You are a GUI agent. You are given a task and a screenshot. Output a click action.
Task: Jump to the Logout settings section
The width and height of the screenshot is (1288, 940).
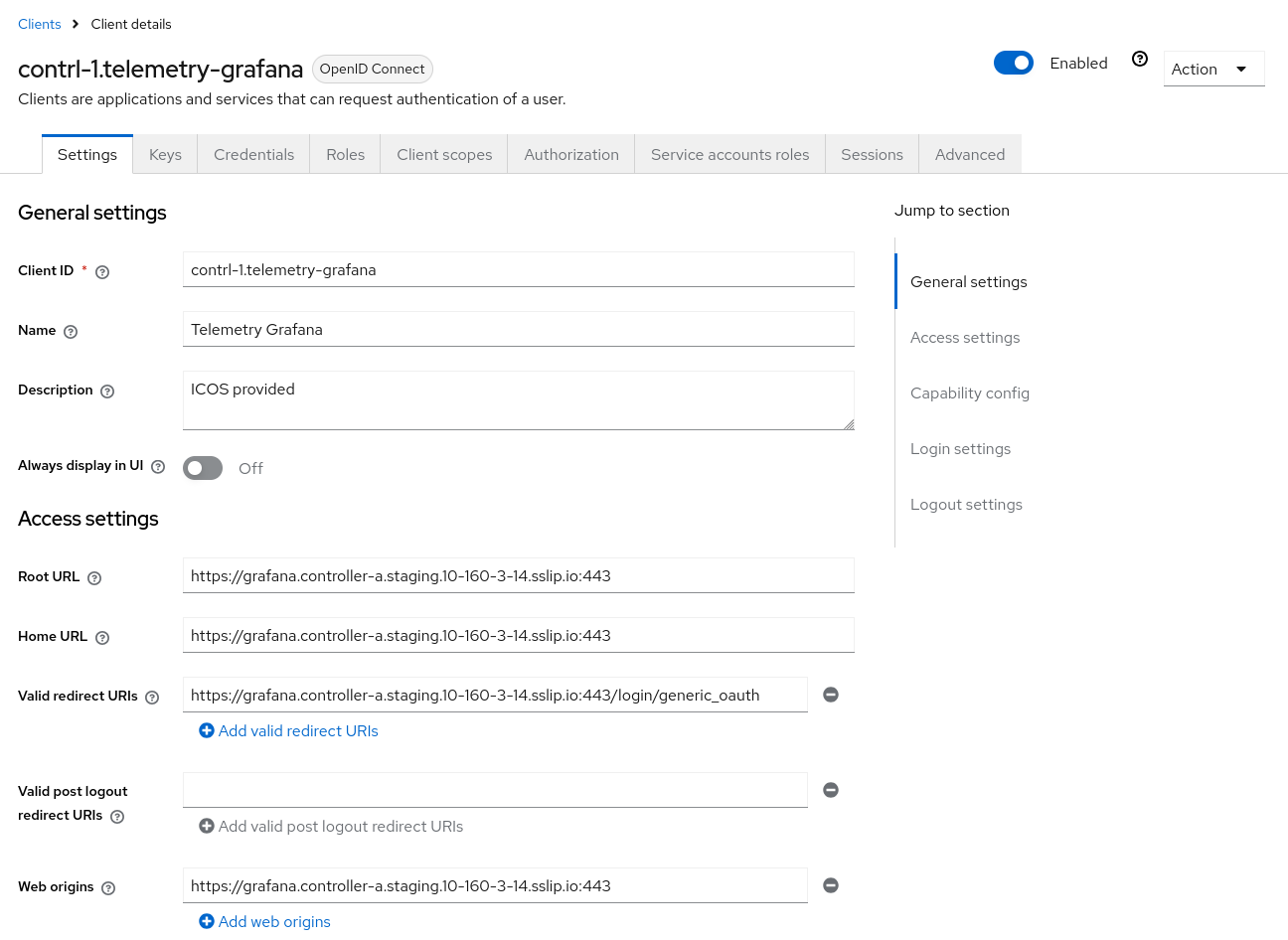pyautogui.click(x=966, y=504)
